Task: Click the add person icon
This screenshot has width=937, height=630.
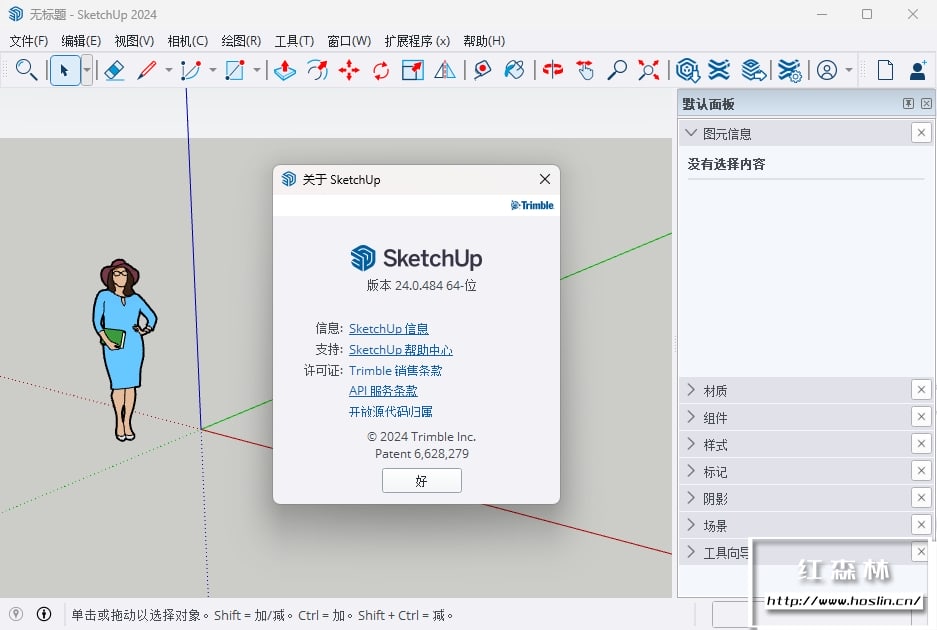Action: tap(918, 70)
